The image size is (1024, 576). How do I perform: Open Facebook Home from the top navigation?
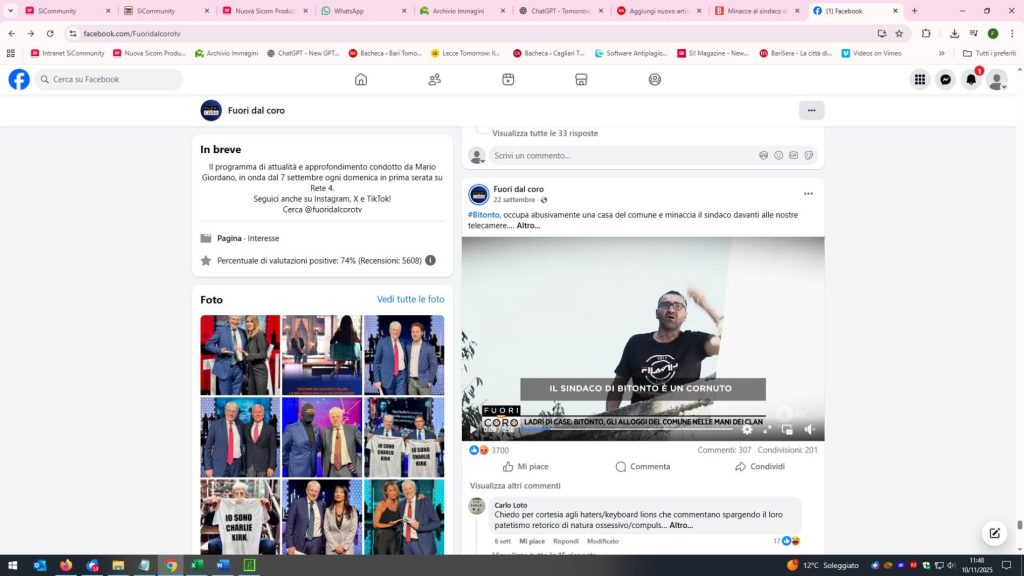[361, 80]
